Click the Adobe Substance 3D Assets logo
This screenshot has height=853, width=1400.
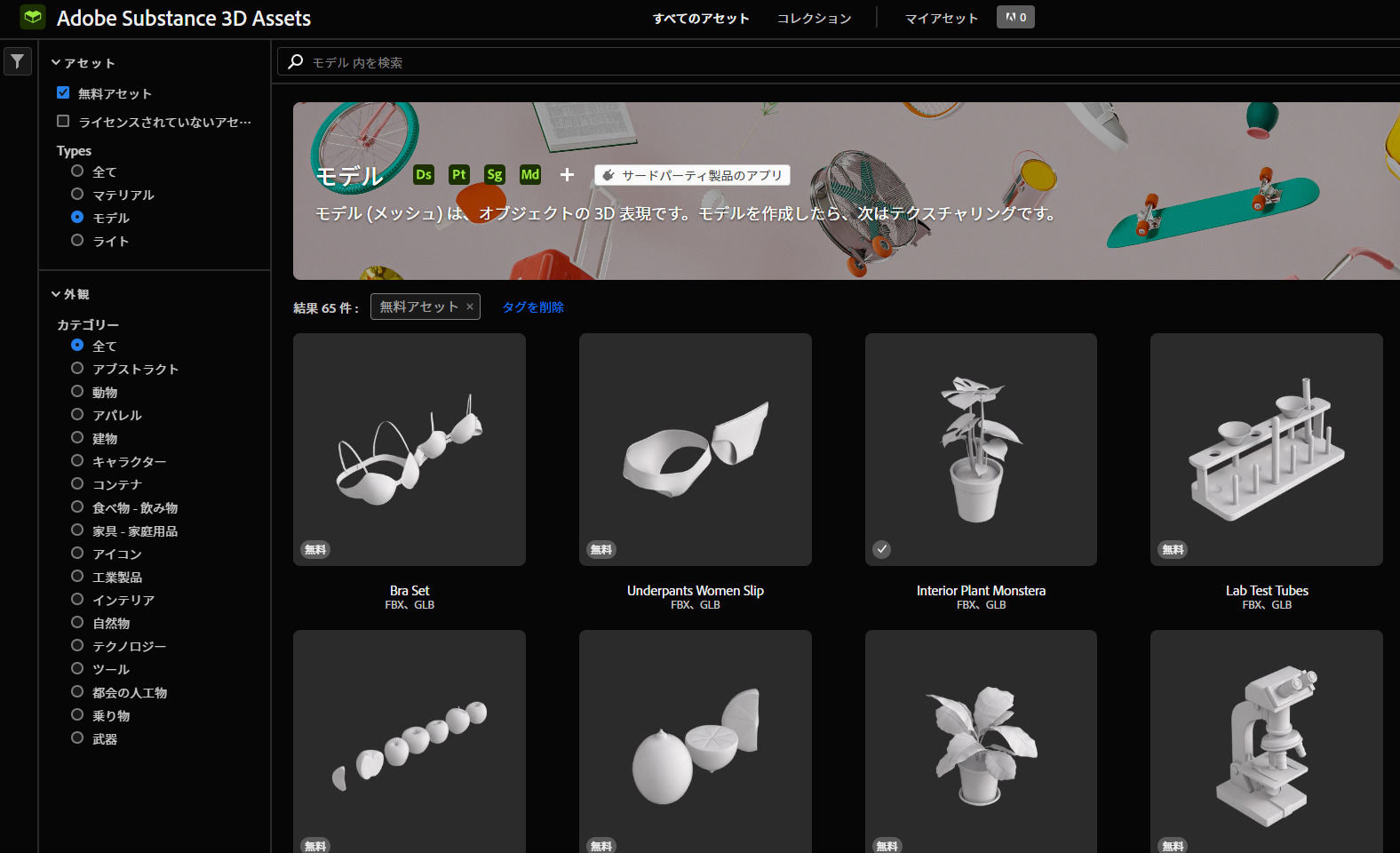(33, 18)
